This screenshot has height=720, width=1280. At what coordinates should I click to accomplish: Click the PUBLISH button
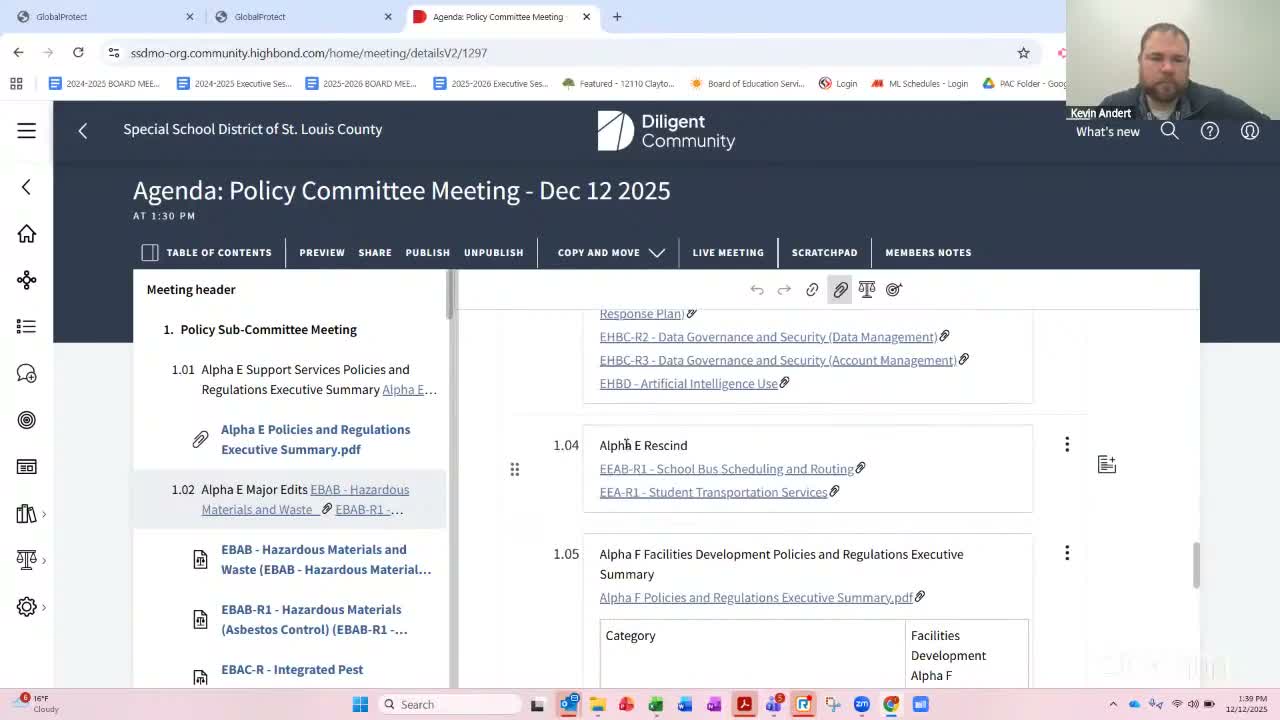point(427,252)
